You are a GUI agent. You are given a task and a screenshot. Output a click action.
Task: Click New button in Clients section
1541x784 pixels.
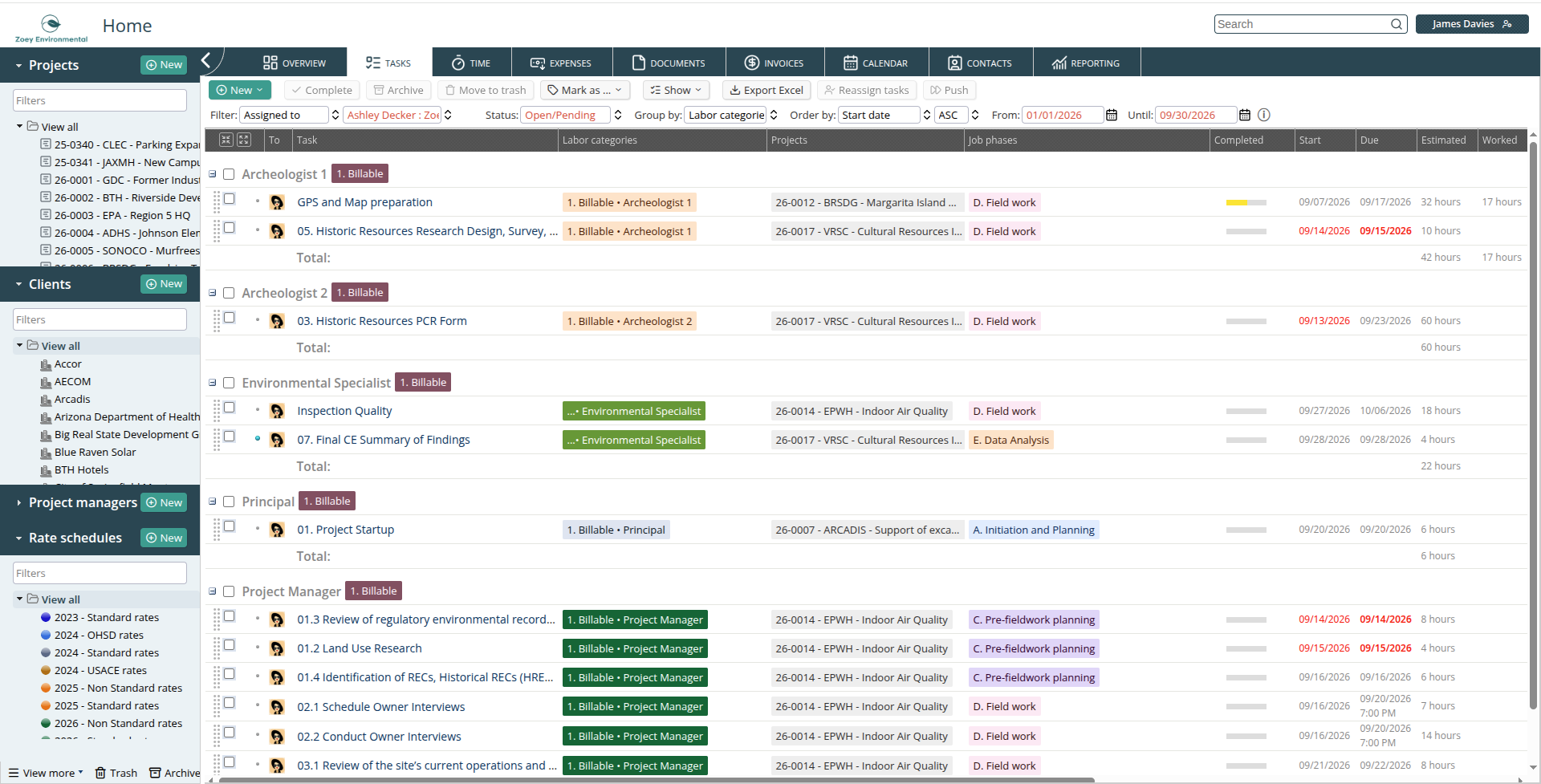coord(164,284)
